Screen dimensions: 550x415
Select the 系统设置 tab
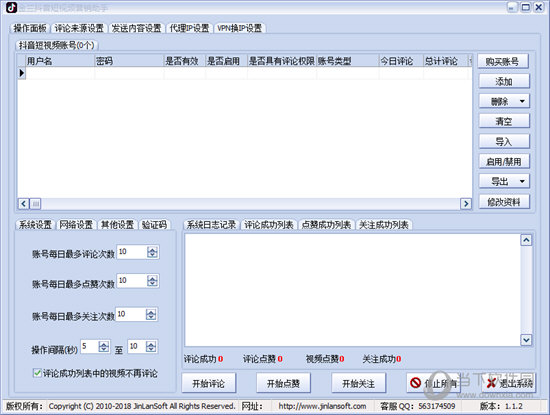(x=35, y=225)
